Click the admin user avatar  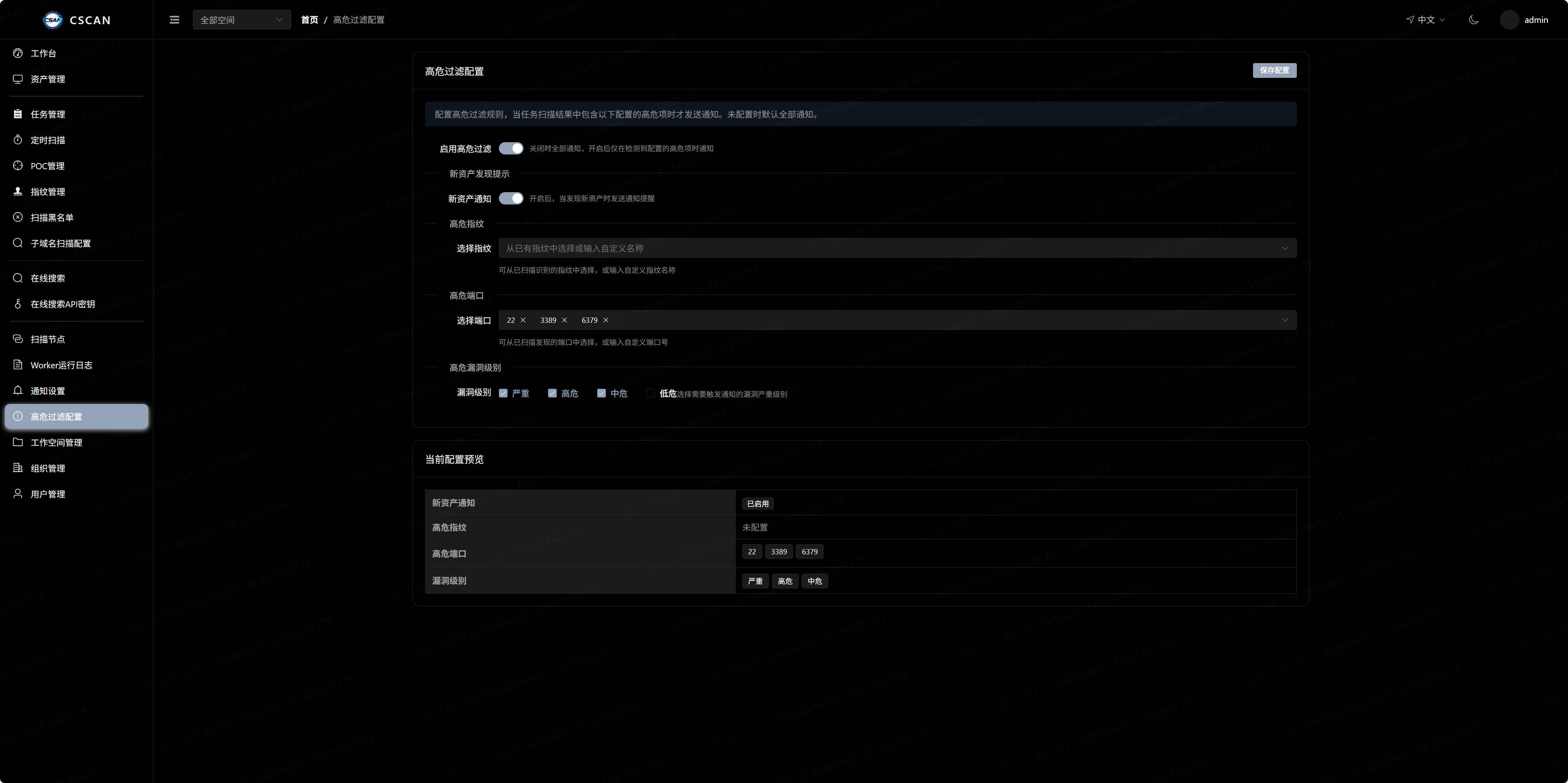point(1509,20)
